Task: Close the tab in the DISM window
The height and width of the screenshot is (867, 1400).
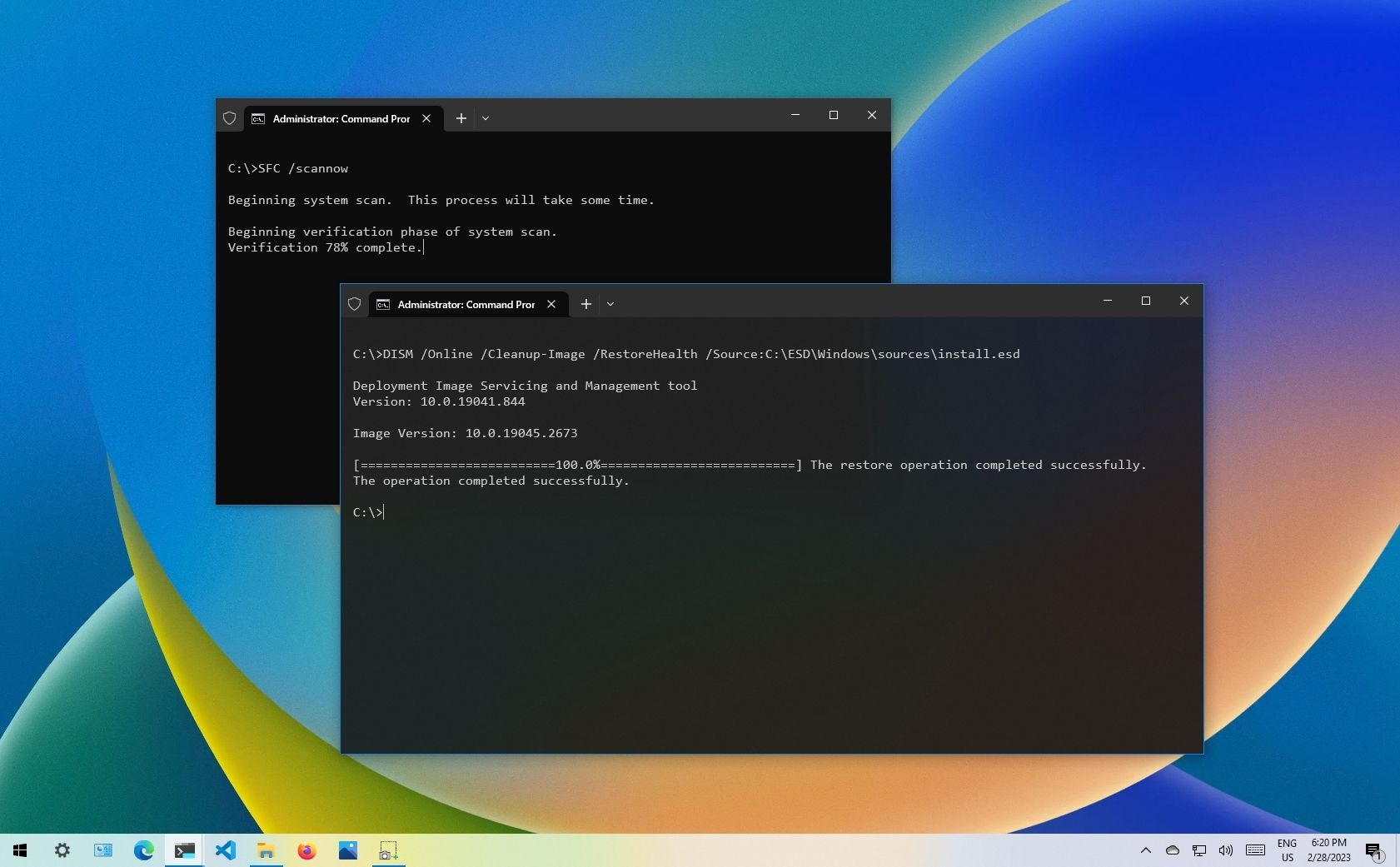Action: coord(551,304)
